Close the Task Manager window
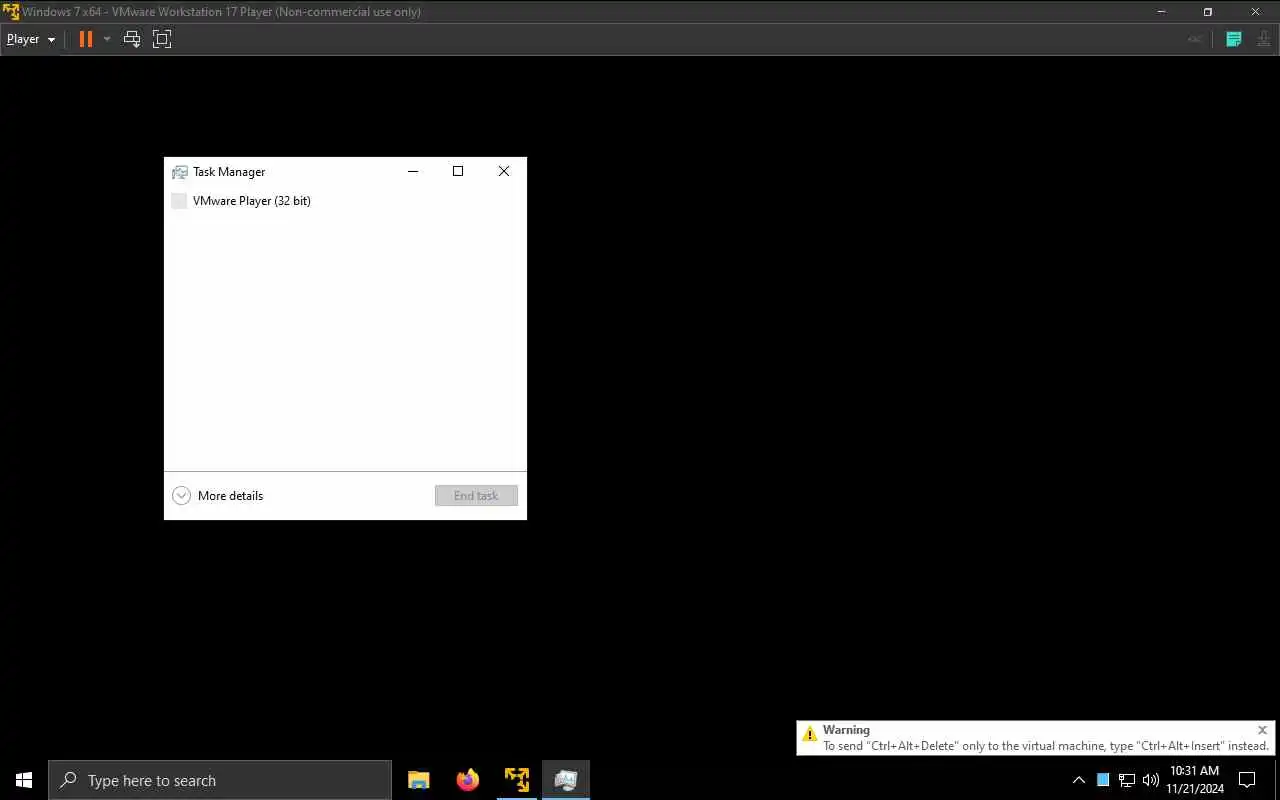 coord(504,171)
